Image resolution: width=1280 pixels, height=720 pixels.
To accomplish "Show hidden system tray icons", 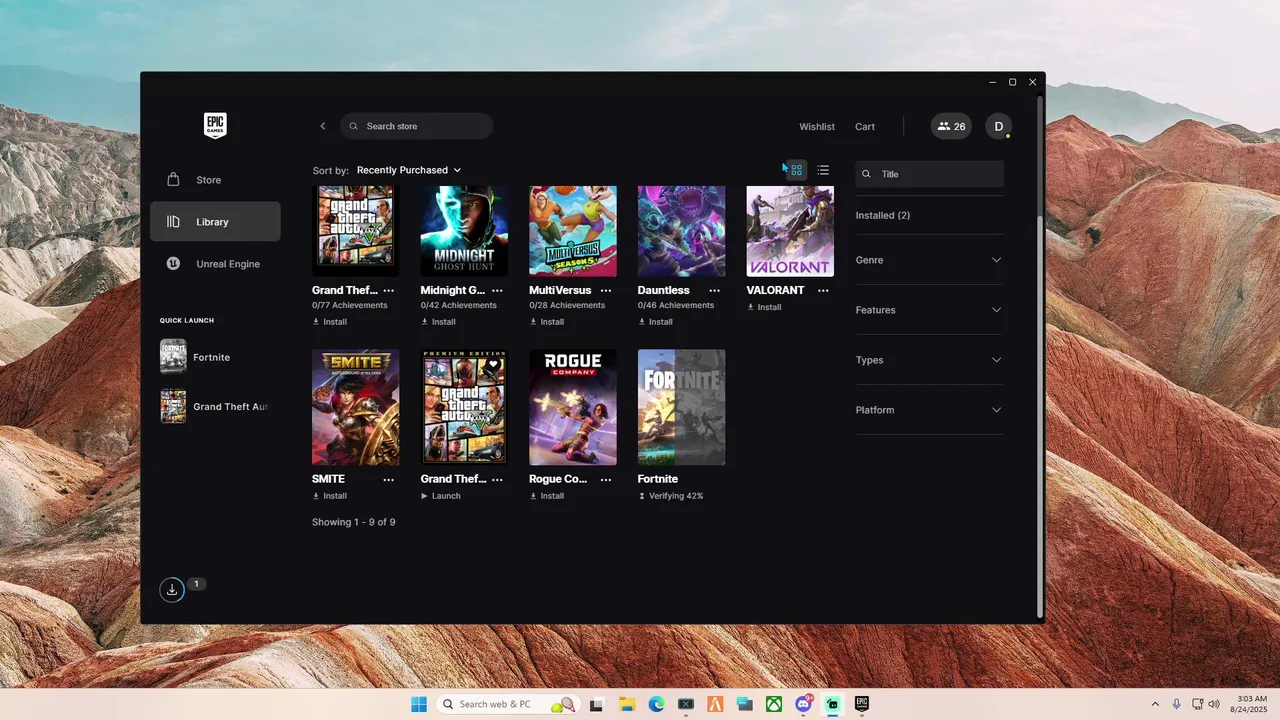I will (1156, 704).
